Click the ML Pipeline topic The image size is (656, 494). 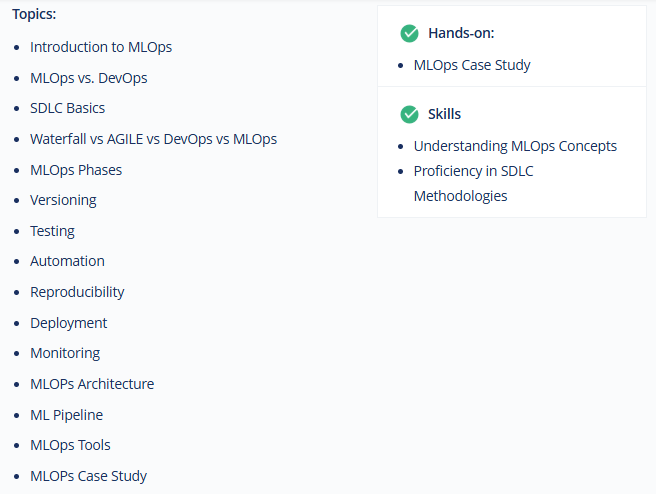point(67,415)
